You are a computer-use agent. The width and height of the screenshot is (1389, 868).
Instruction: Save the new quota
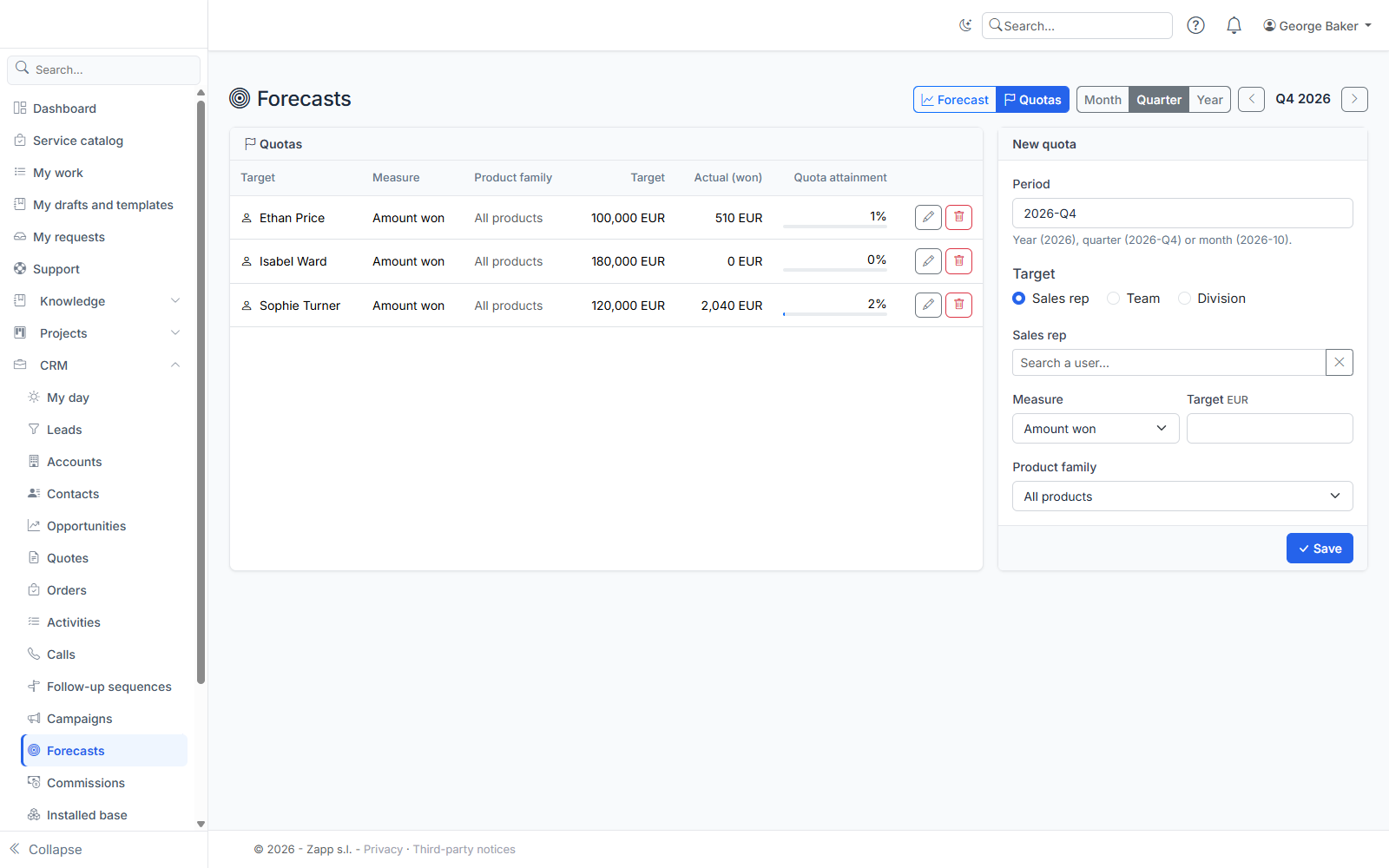(1320, 549)
